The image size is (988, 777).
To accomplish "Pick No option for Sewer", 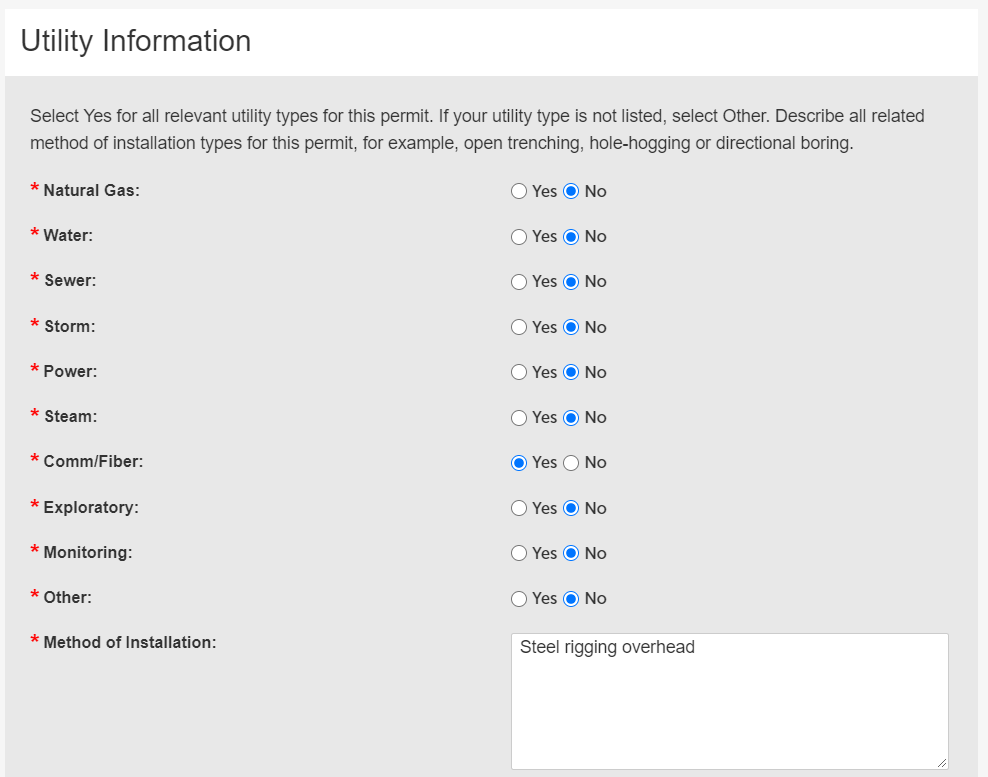I will [571, 282].
